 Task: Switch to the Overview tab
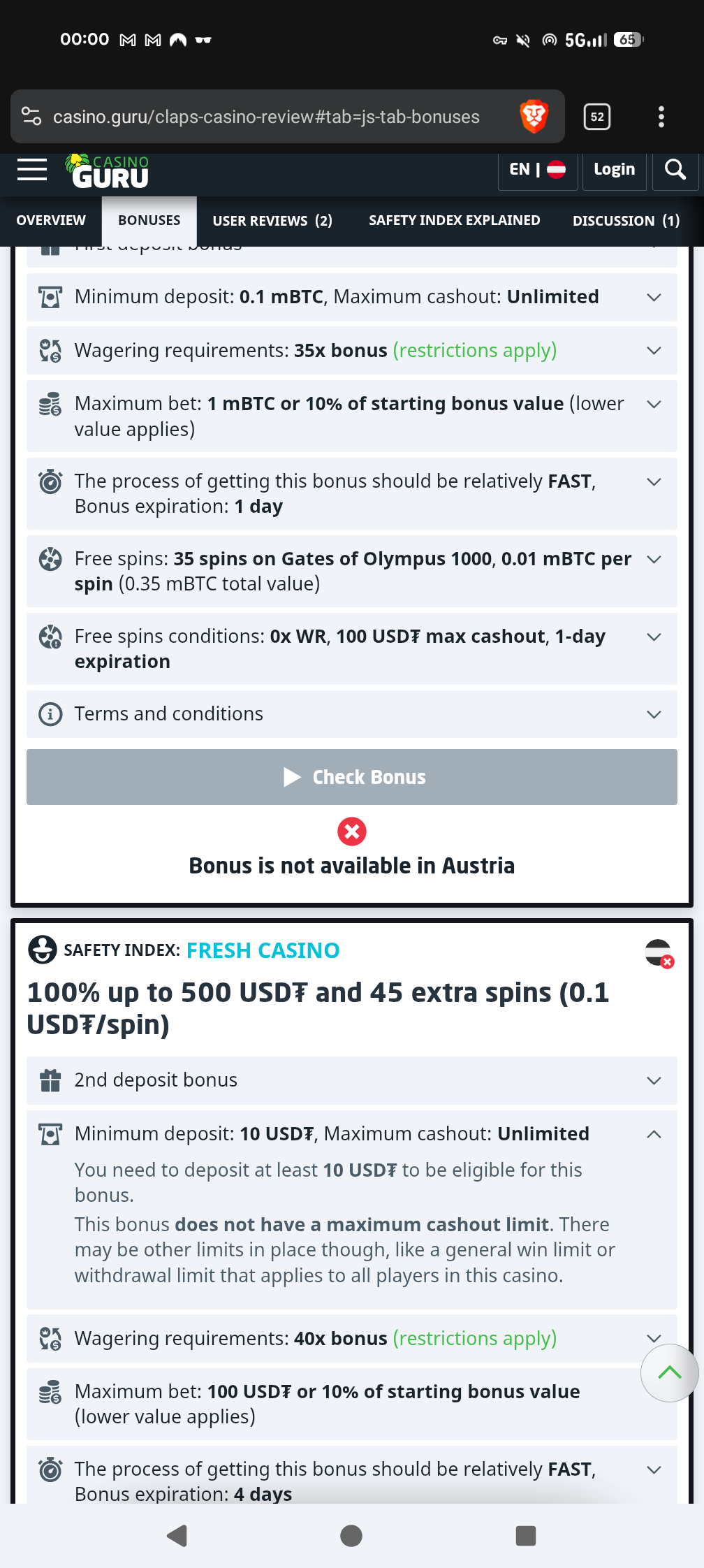(51, 221)
